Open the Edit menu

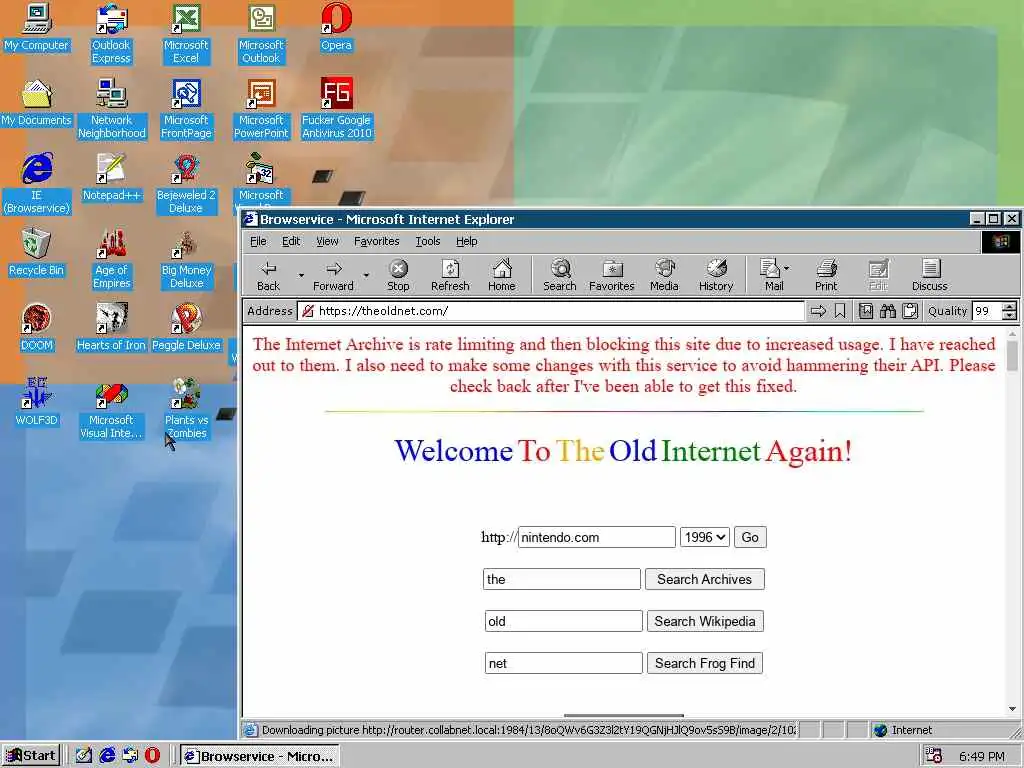[x=291, y=241]
